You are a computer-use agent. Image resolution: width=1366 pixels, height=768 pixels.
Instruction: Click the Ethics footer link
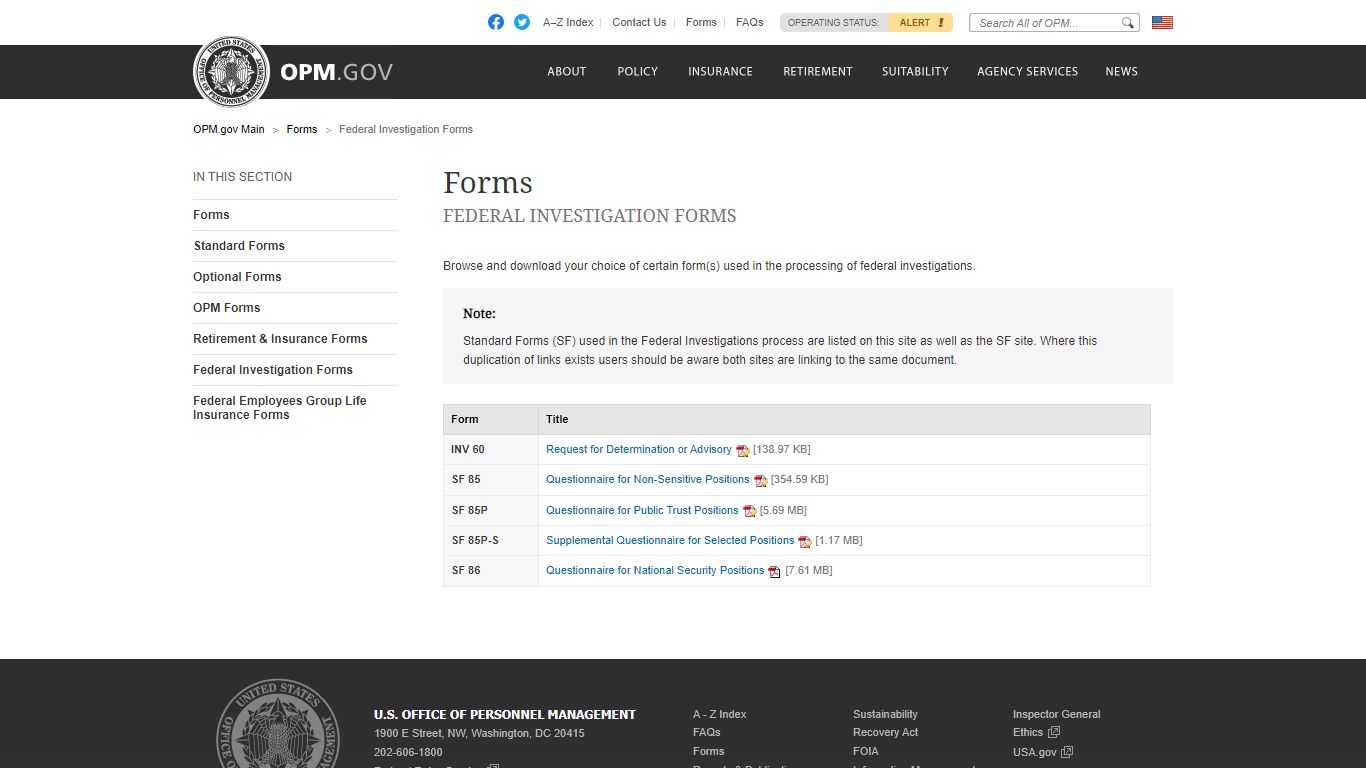1028,733
